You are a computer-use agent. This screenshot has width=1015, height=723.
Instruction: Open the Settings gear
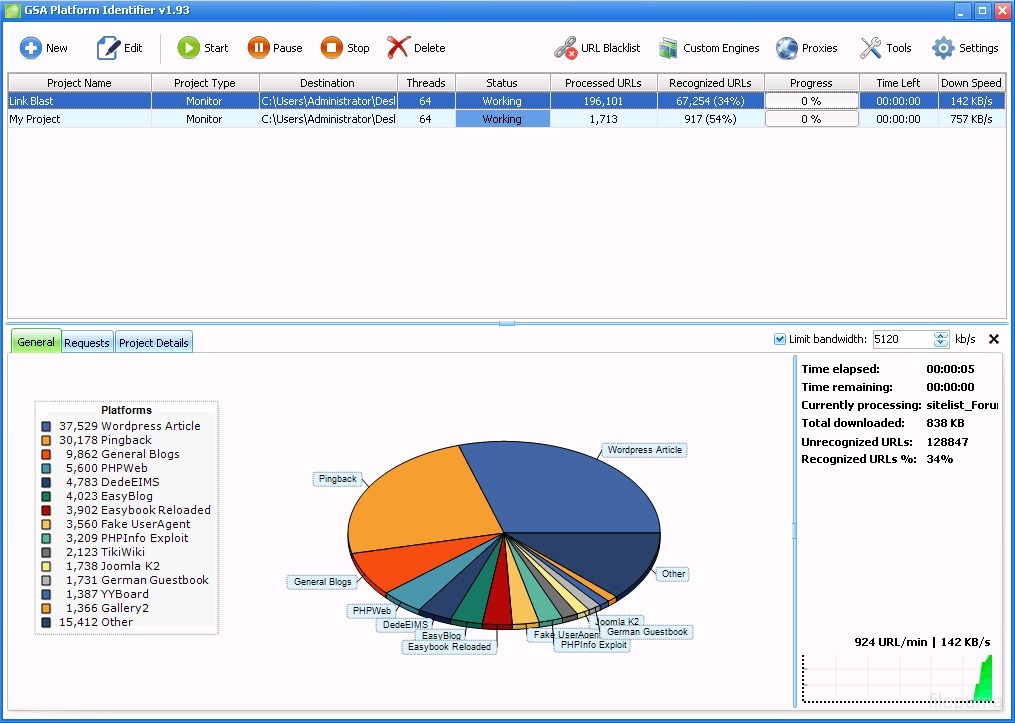(943, 48)
